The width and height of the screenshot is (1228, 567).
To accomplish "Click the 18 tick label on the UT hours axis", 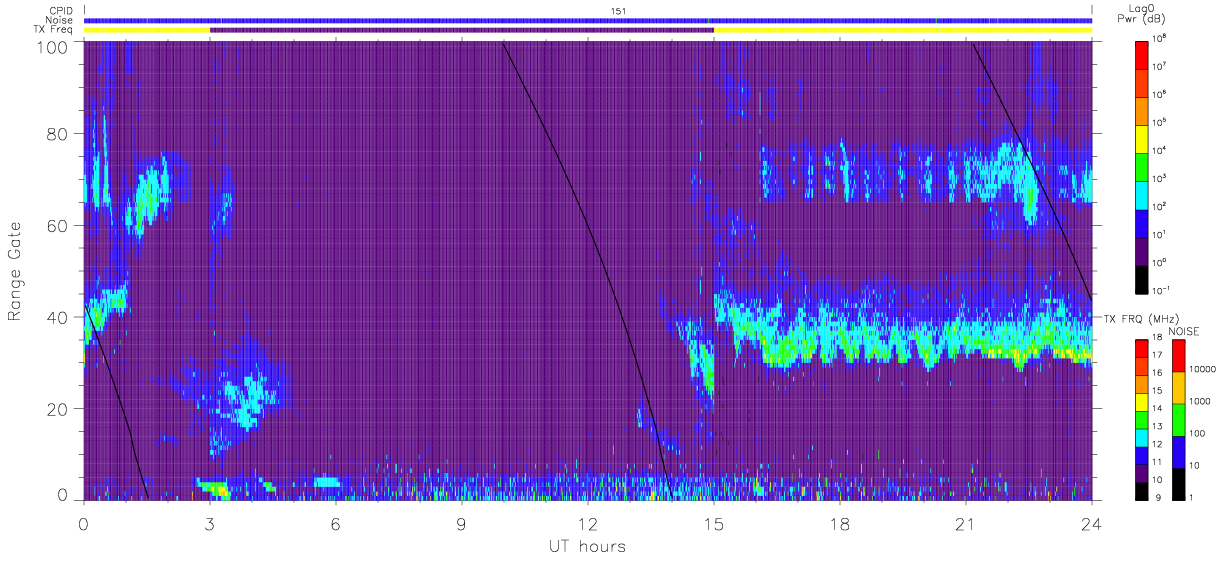I will (840, 523).
